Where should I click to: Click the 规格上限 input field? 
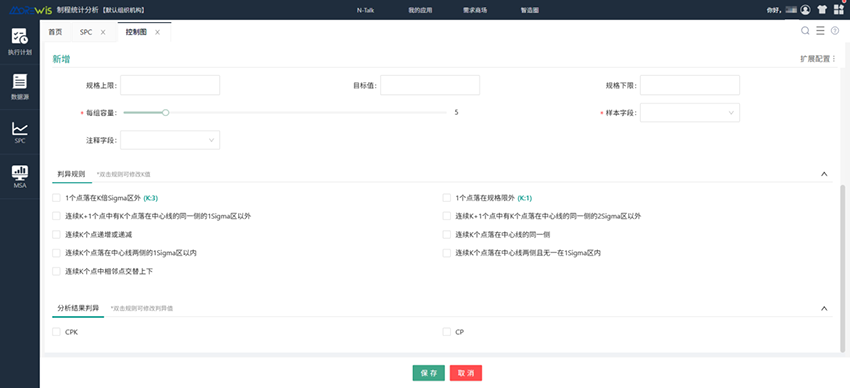click(x=170, y=85)
